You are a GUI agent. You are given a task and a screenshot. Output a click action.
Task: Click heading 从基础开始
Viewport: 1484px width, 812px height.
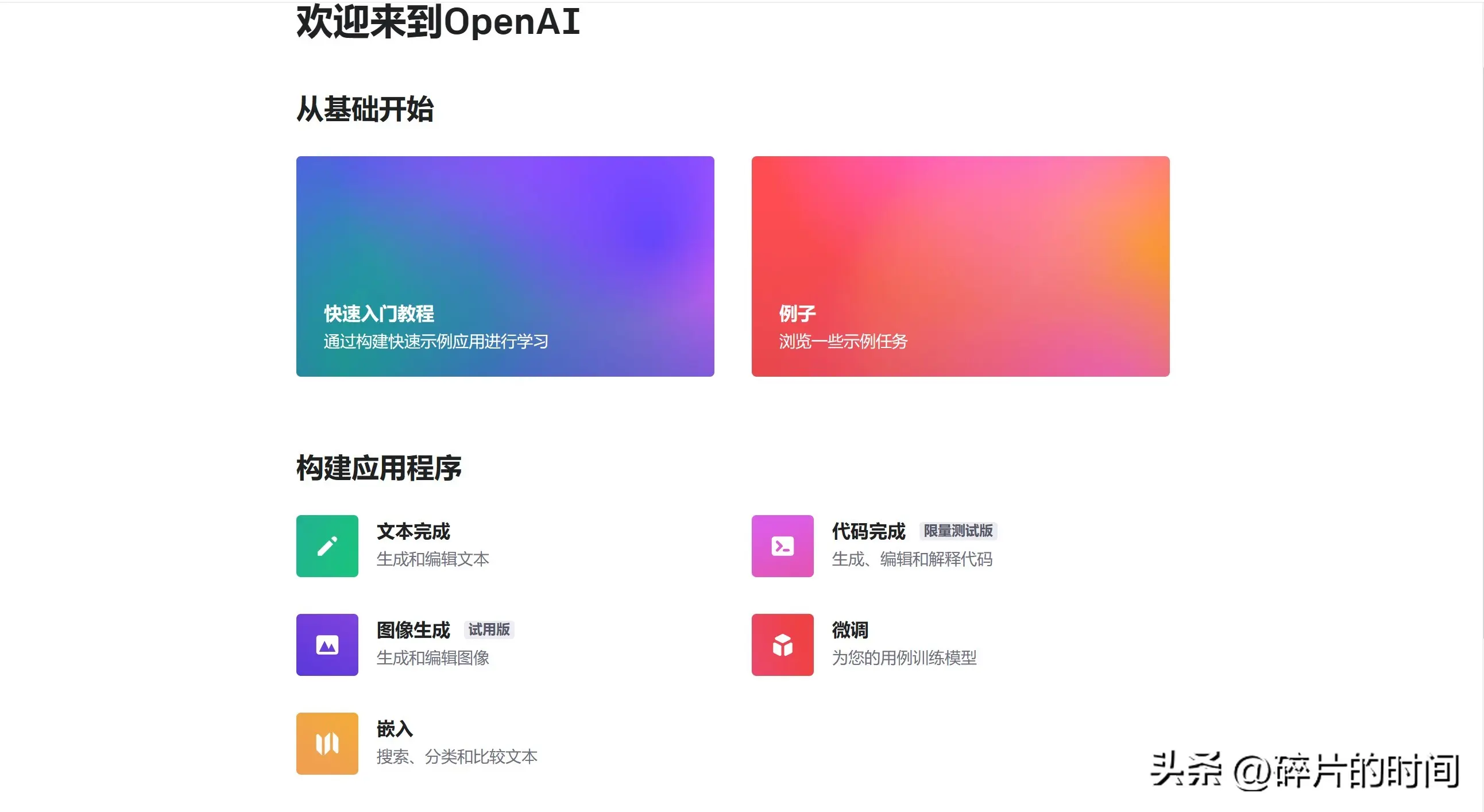pos(365,109)
